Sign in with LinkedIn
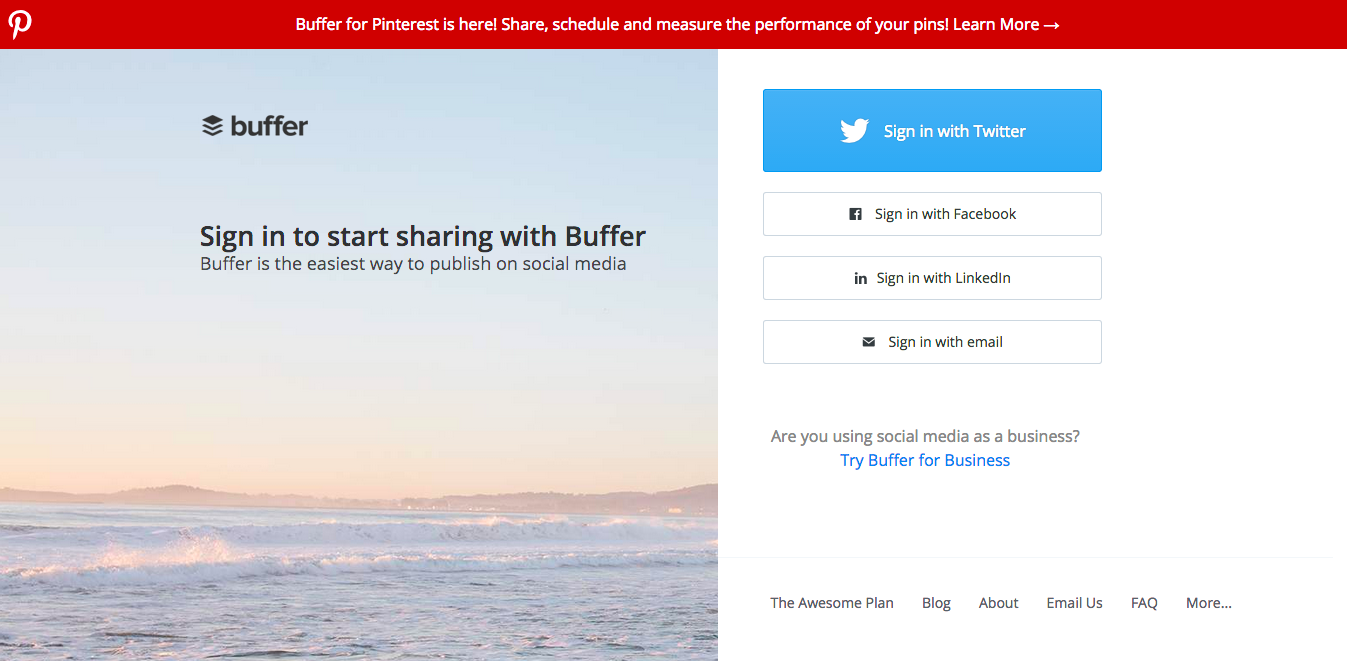 click(x=932, y=277)
